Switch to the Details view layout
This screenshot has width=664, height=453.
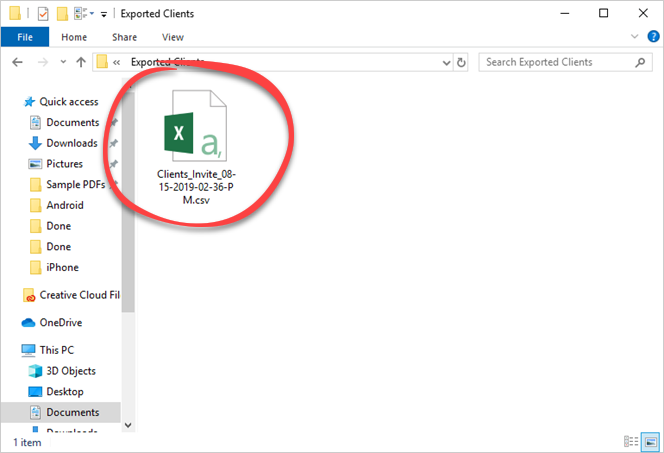coord(630,441)
